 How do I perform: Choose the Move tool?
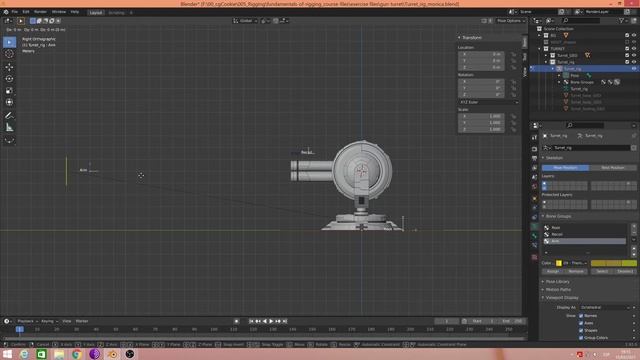[x=9, y=67]
